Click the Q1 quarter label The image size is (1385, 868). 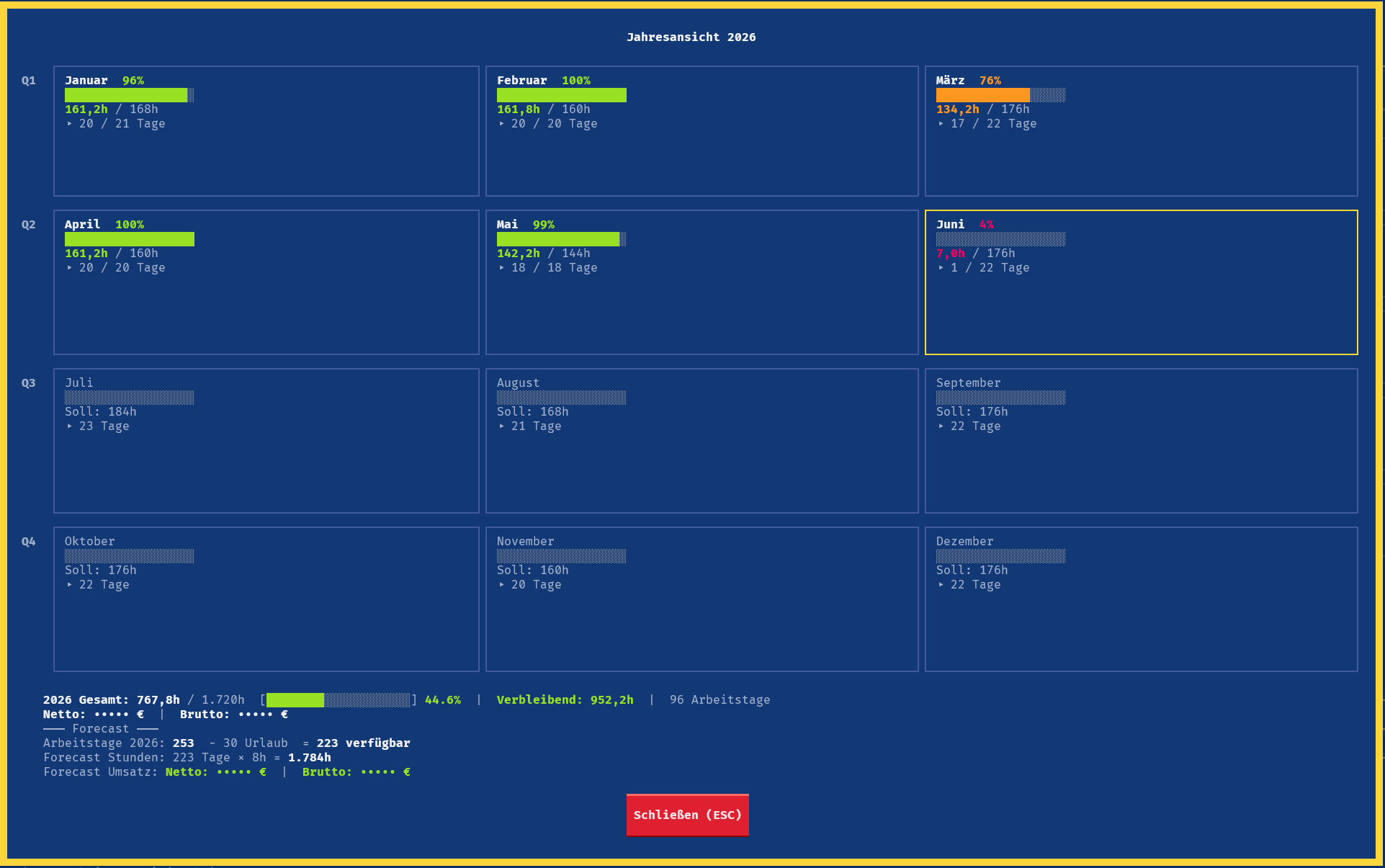(x=29, y=81)
